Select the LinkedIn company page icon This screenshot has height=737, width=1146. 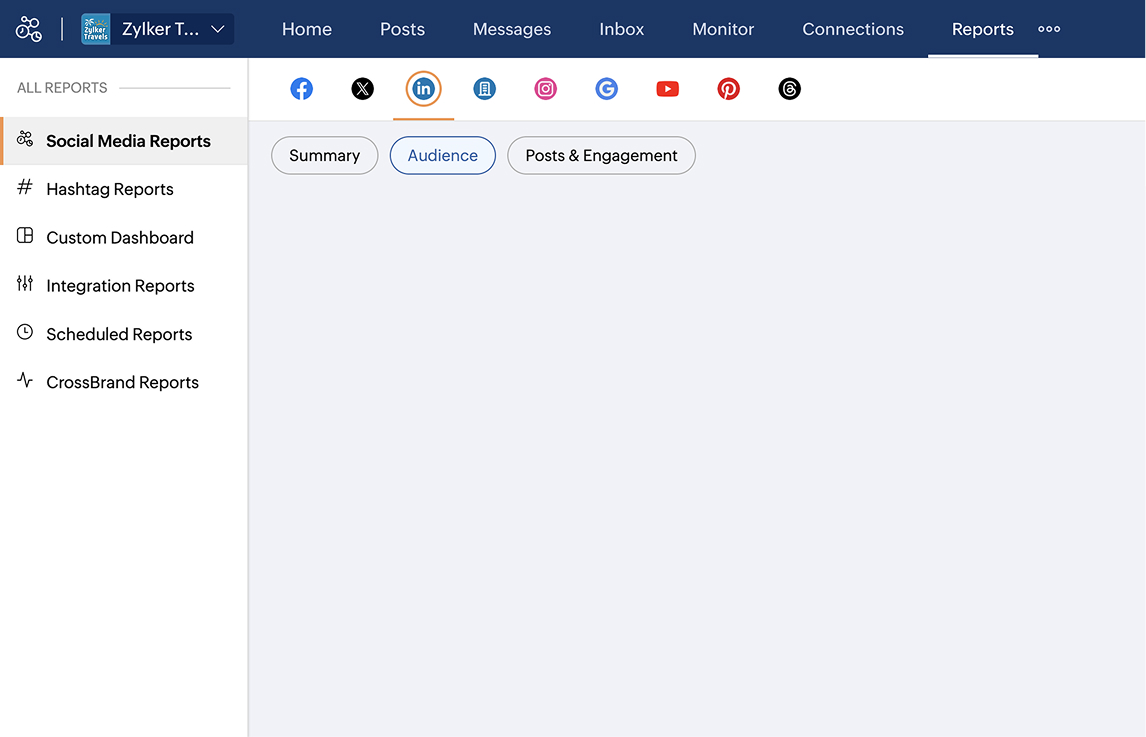click(x=485, y=89)
